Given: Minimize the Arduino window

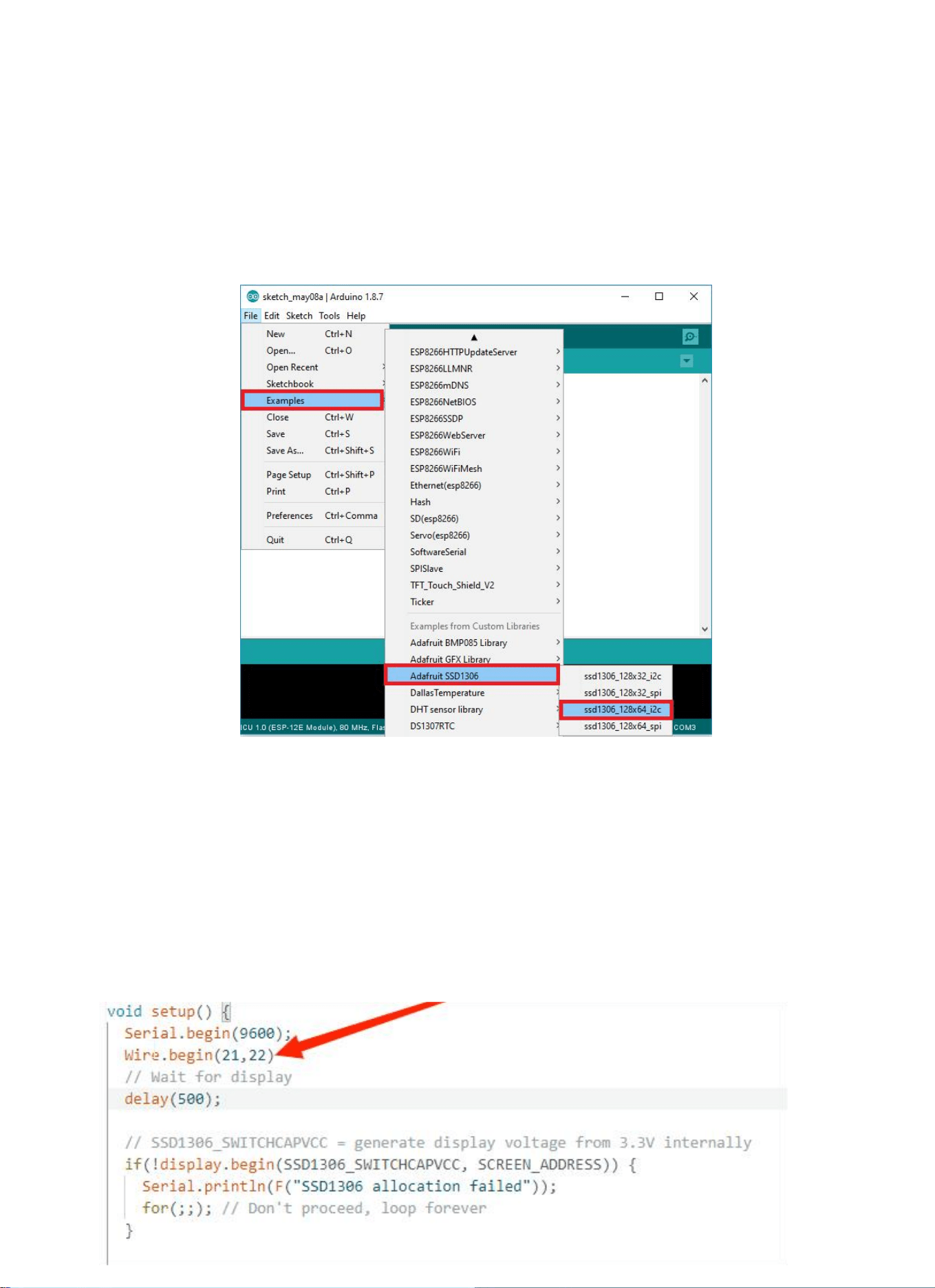Looking at the screenshot, I should (x=625, y=297).
